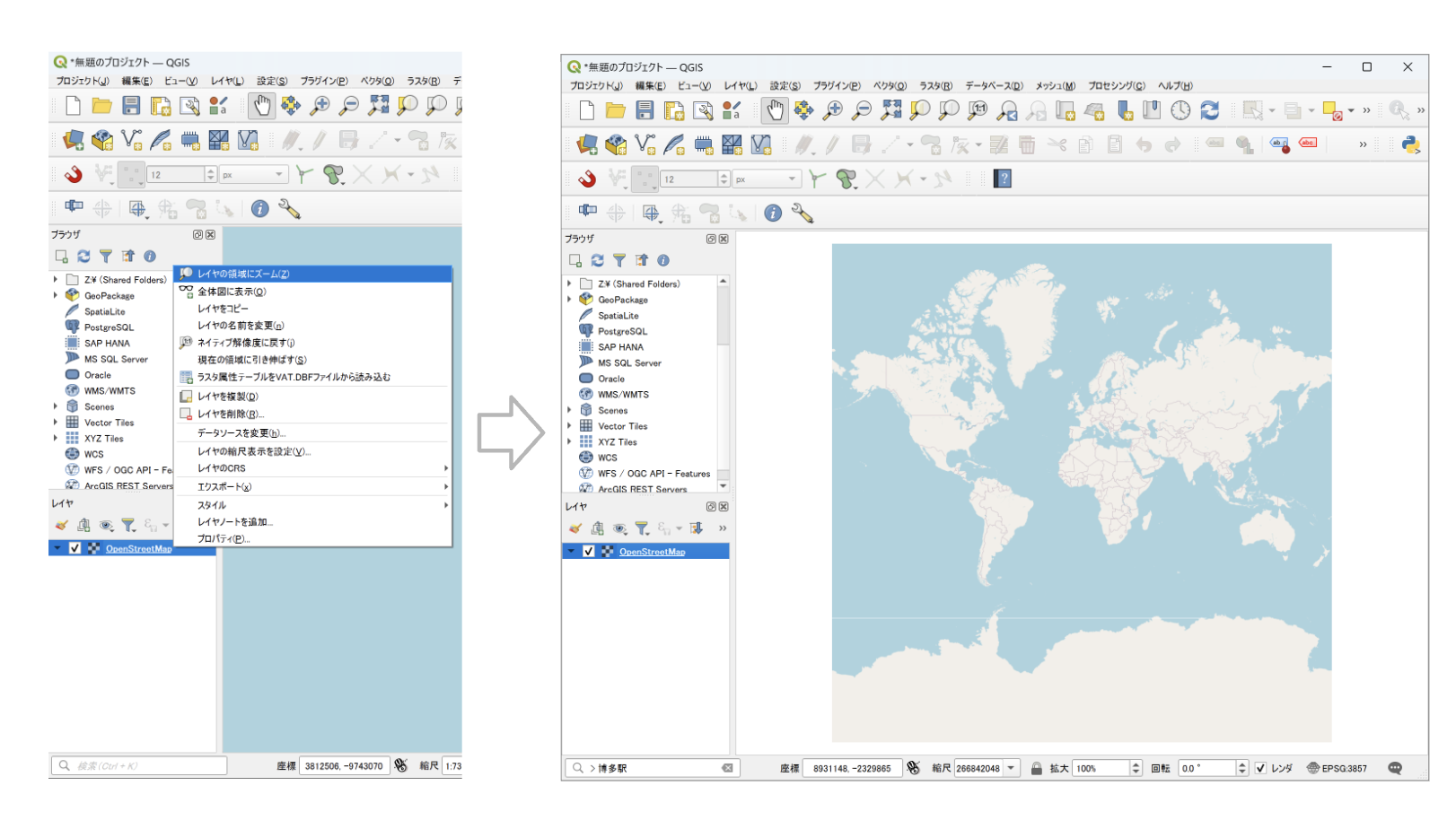This screenshot has width=1456, height=829.
Task: Refresh the map canvas
Action: tap(1211, 110)
